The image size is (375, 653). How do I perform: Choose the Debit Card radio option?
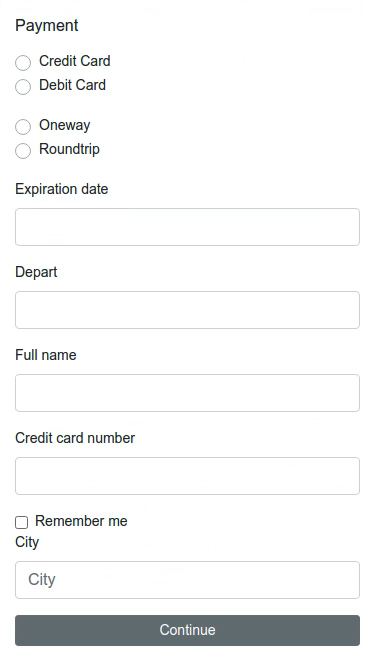(x=23, y=87)
